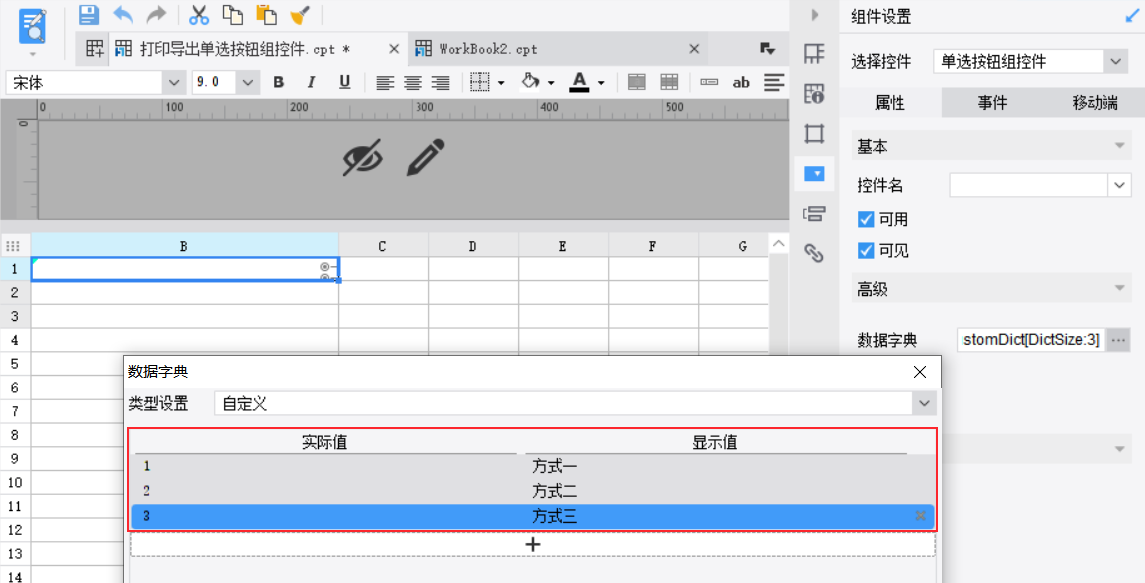Close the 打印导出单选按钮组控件.cpt tab
1145x583 pixels.
coord(394,49)
